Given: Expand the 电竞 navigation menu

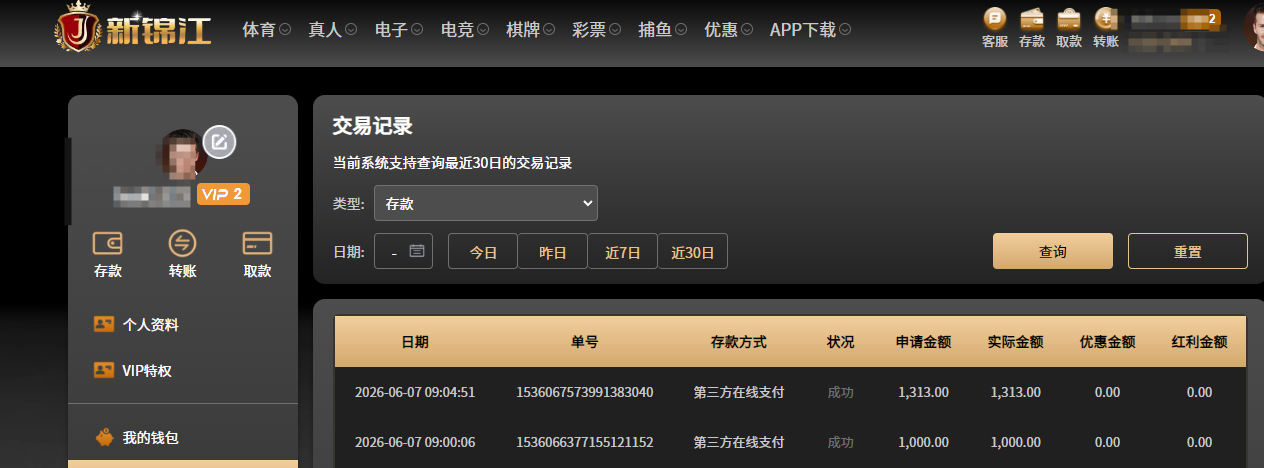Looking at the screenshot, I should click(x=464, y=30).
